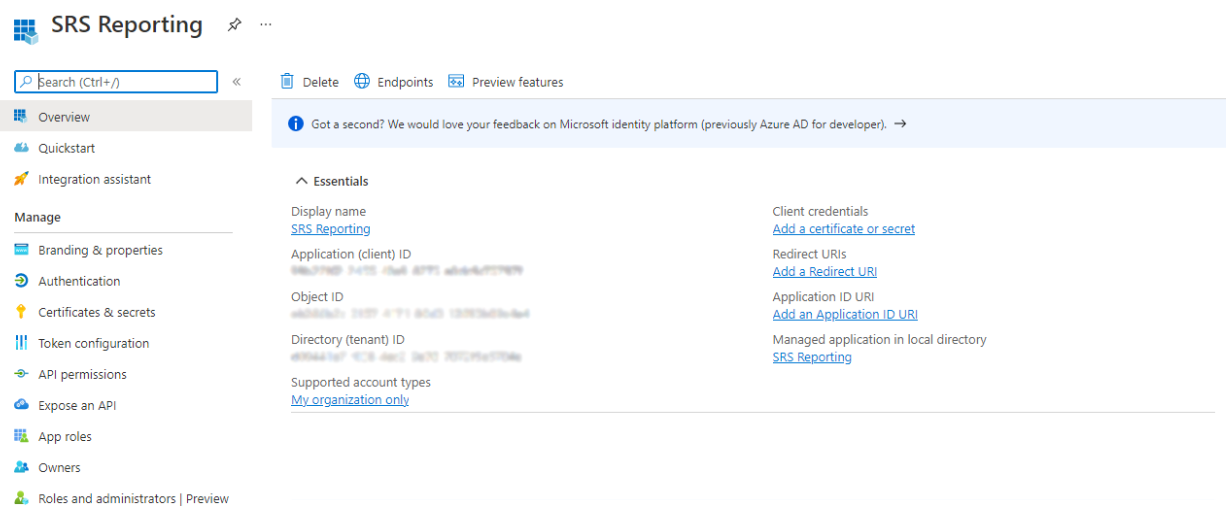Open the feedback banner arrow
1226x512 pixels.
click(900, 124)
